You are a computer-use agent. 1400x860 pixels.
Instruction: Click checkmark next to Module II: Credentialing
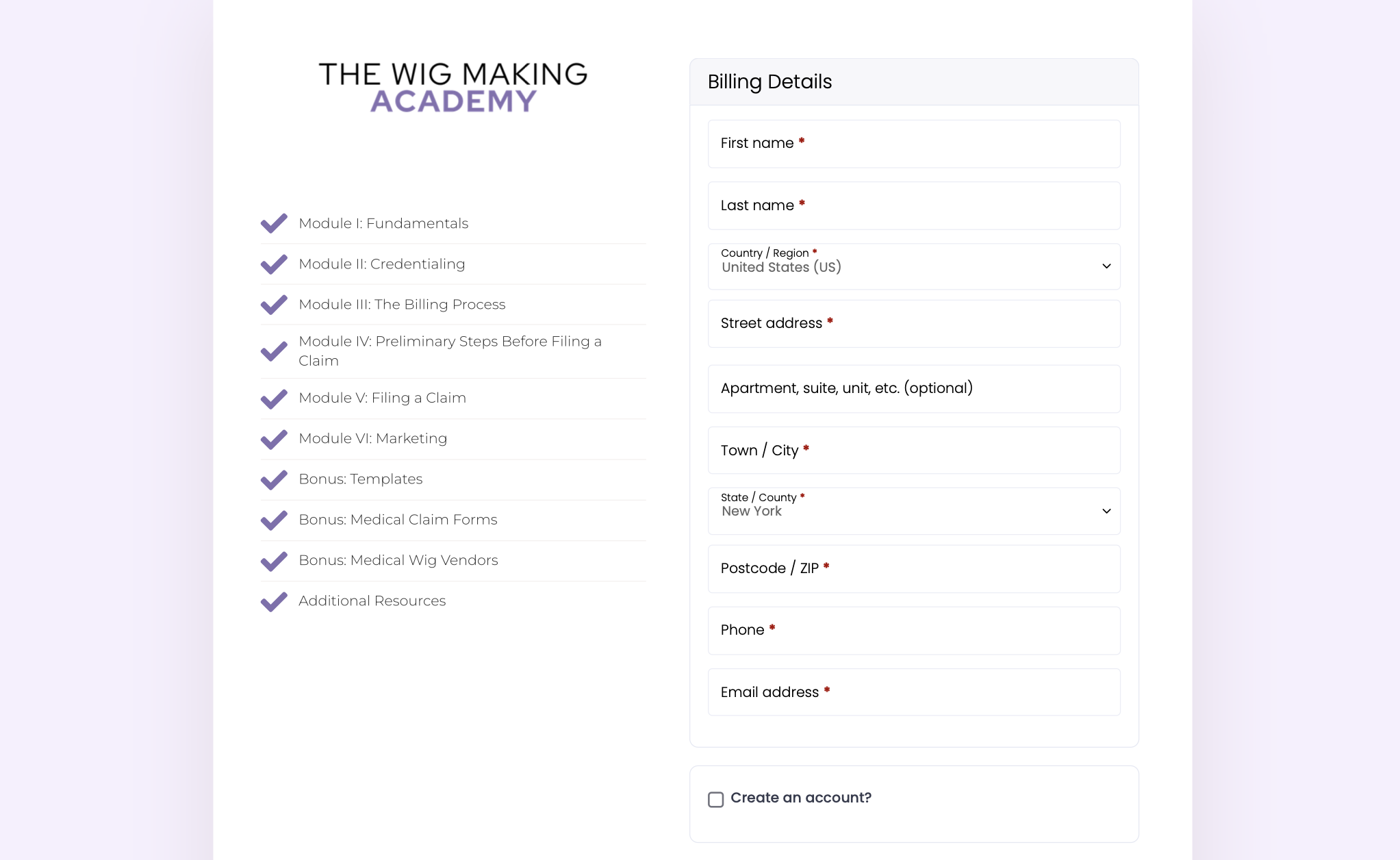pos(274,264)
